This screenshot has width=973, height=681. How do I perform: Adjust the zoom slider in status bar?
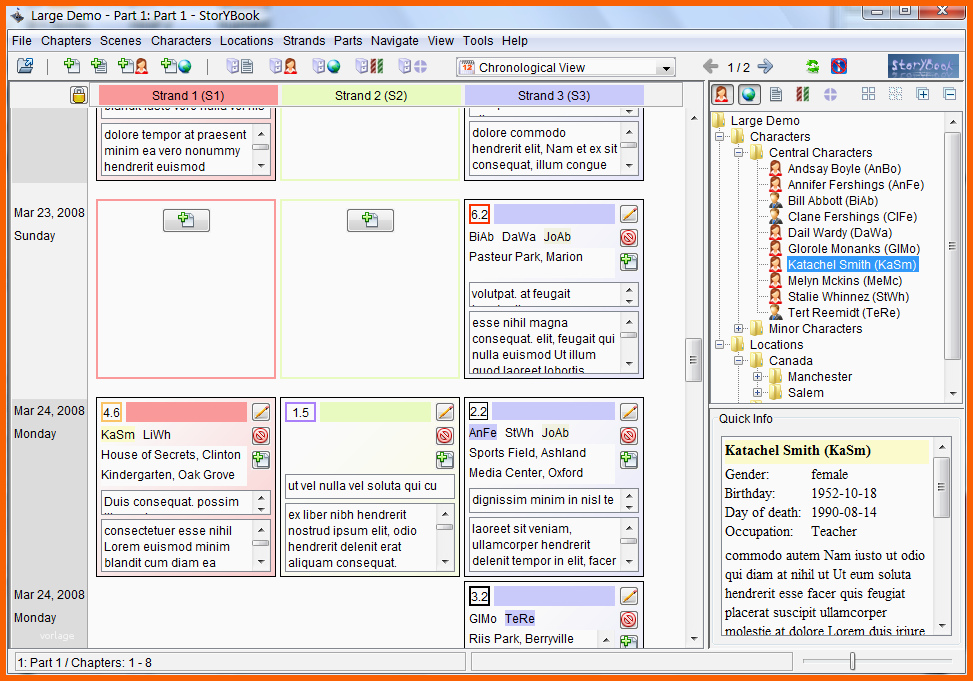[x=853, y=661]
